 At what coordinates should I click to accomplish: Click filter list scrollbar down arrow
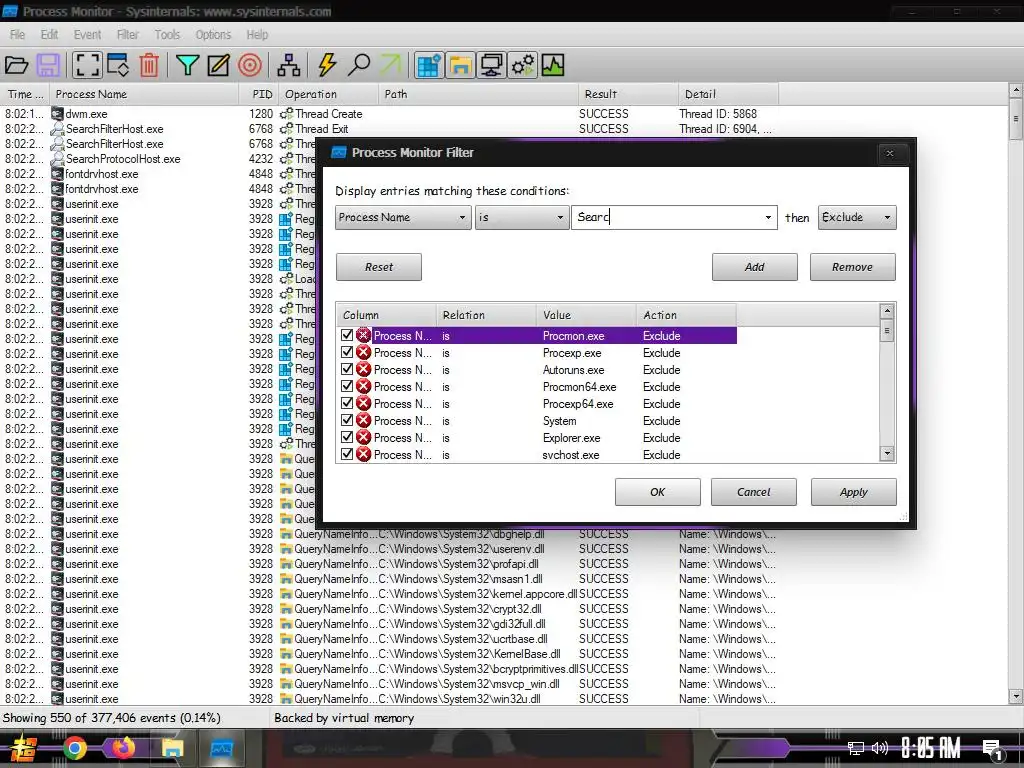tap(887, 453)
